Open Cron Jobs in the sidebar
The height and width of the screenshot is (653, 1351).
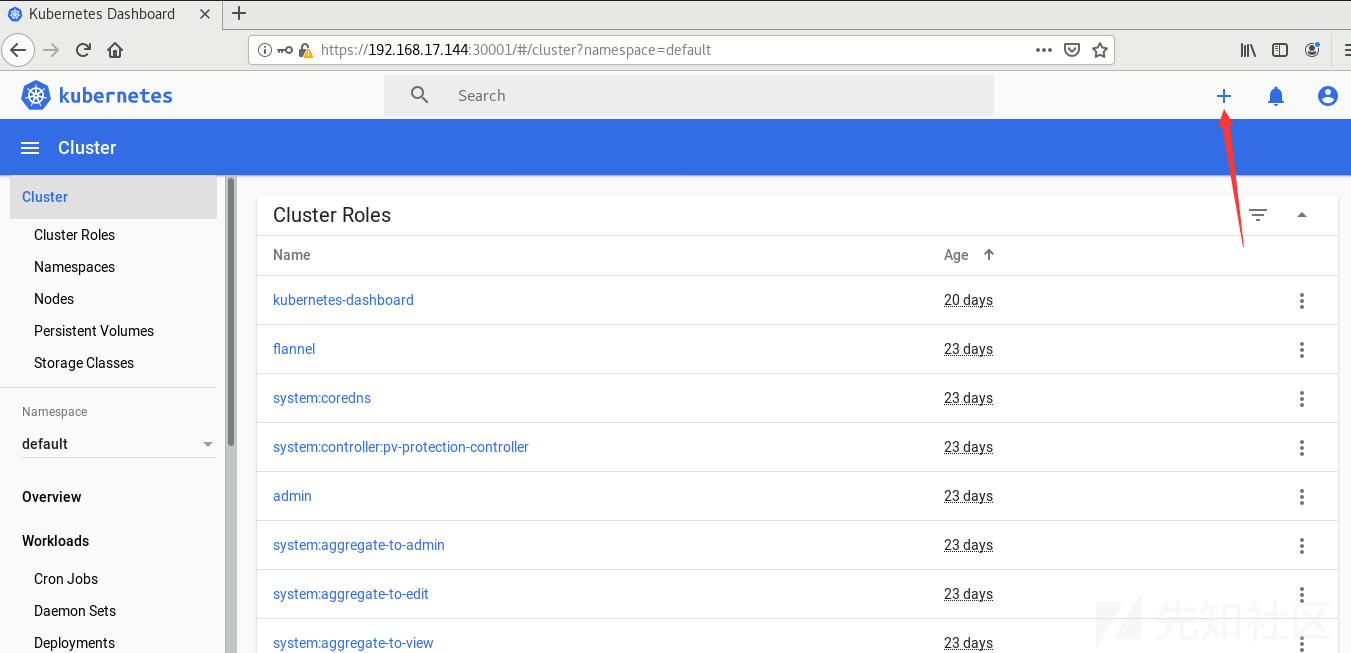(x=66, y=579)
